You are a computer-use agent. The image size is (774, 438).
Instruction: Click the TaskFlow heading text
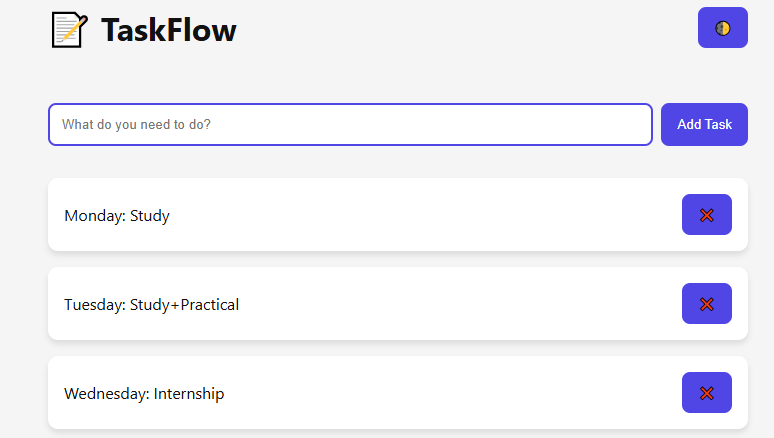[x=169, y=30]
